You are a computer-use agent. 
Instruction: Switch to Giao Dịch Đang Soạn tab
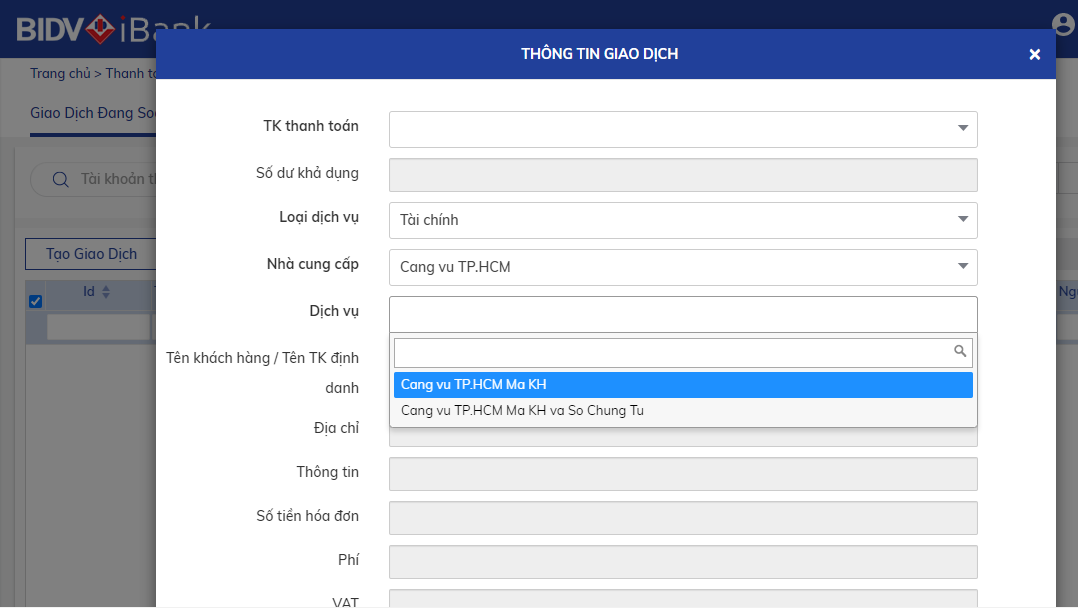94,113
